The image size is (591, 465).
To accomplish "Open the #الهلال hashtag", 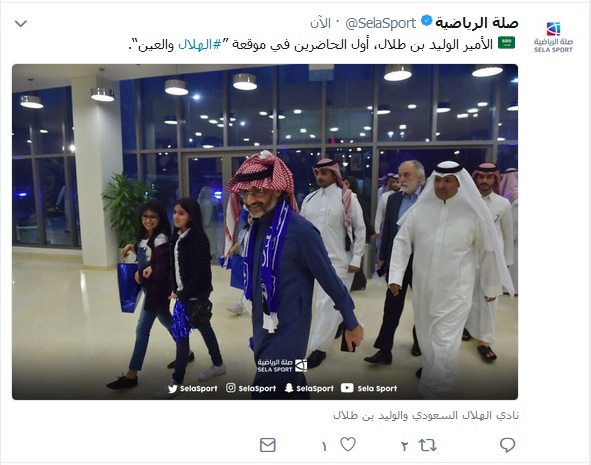I will (x=199, y=45).
